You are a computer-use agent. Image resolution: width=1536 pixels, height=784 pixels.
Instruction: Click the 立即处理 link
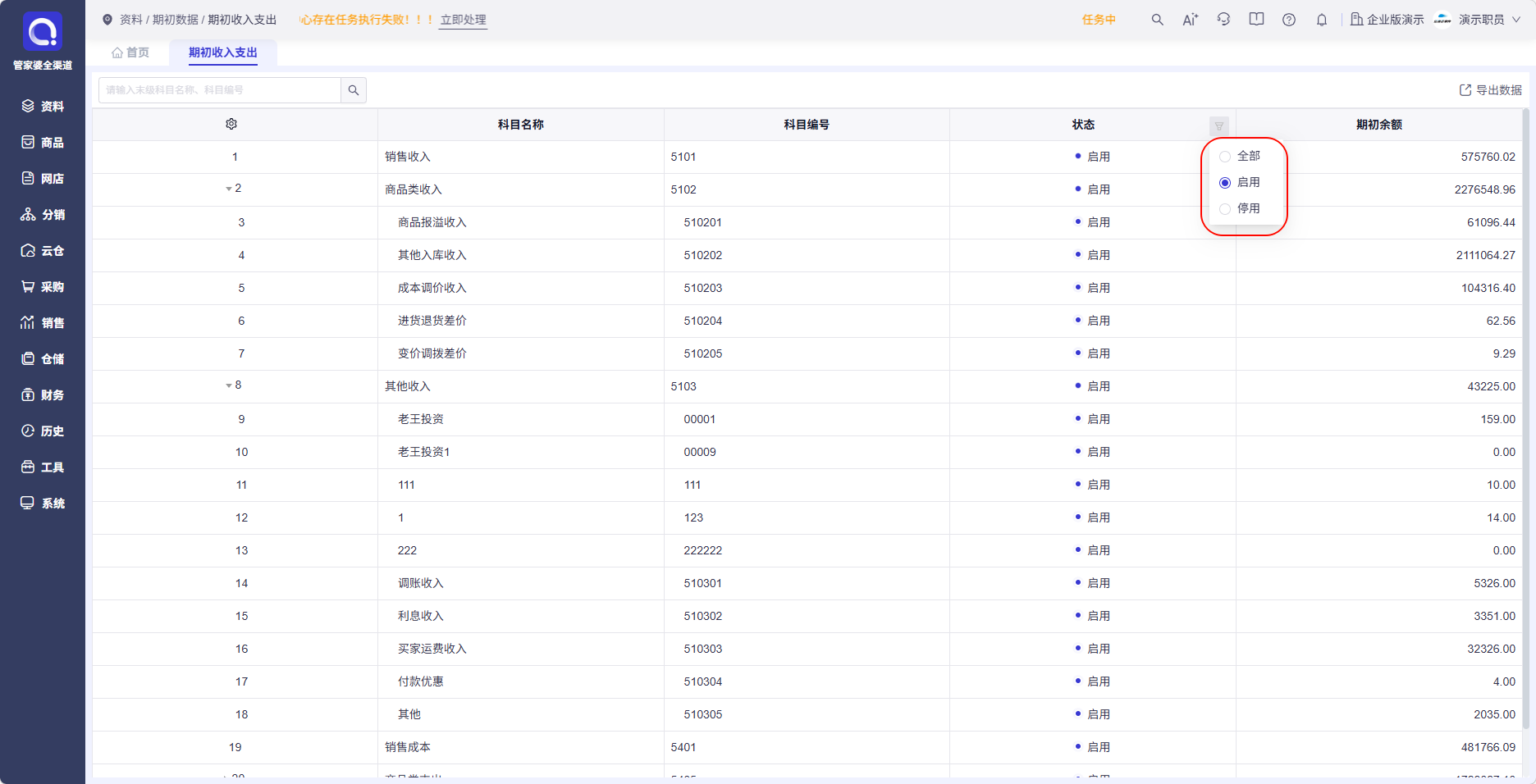click(464, 20)
